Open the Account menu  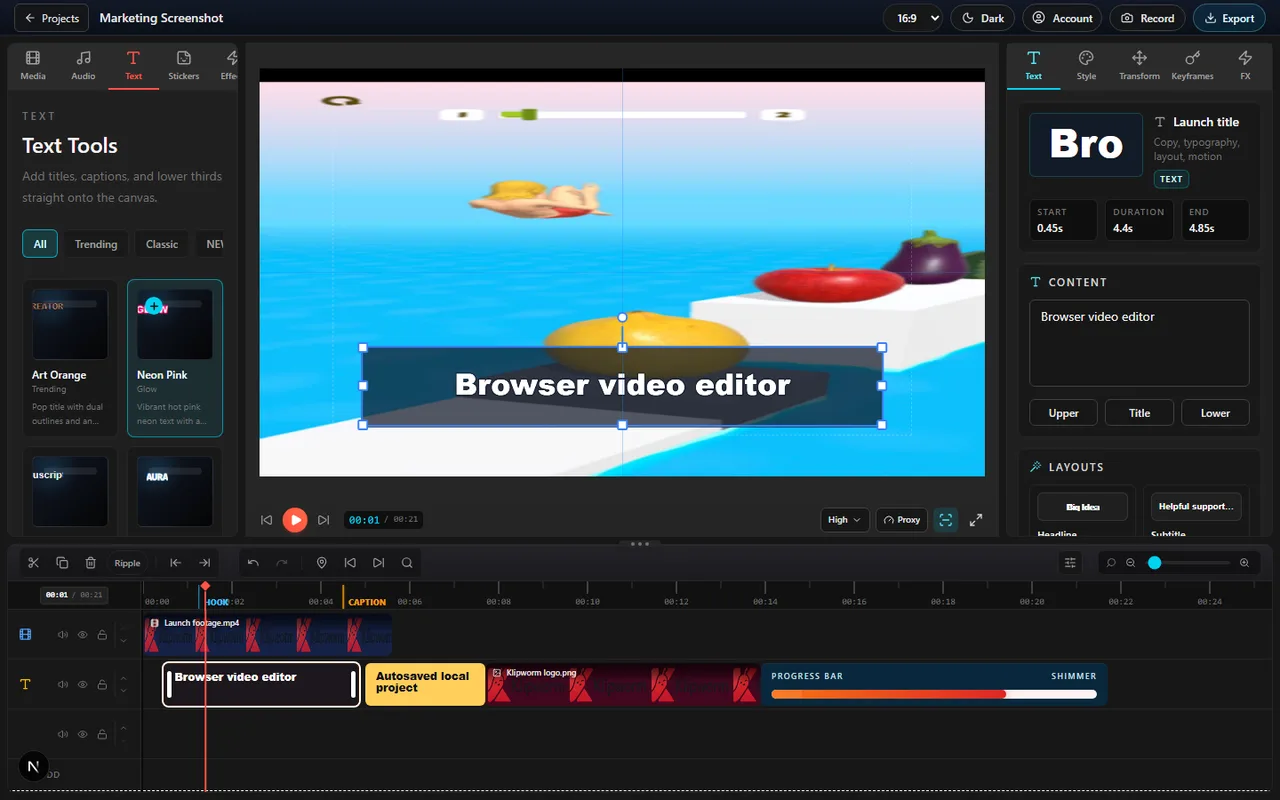point(1062,18)
